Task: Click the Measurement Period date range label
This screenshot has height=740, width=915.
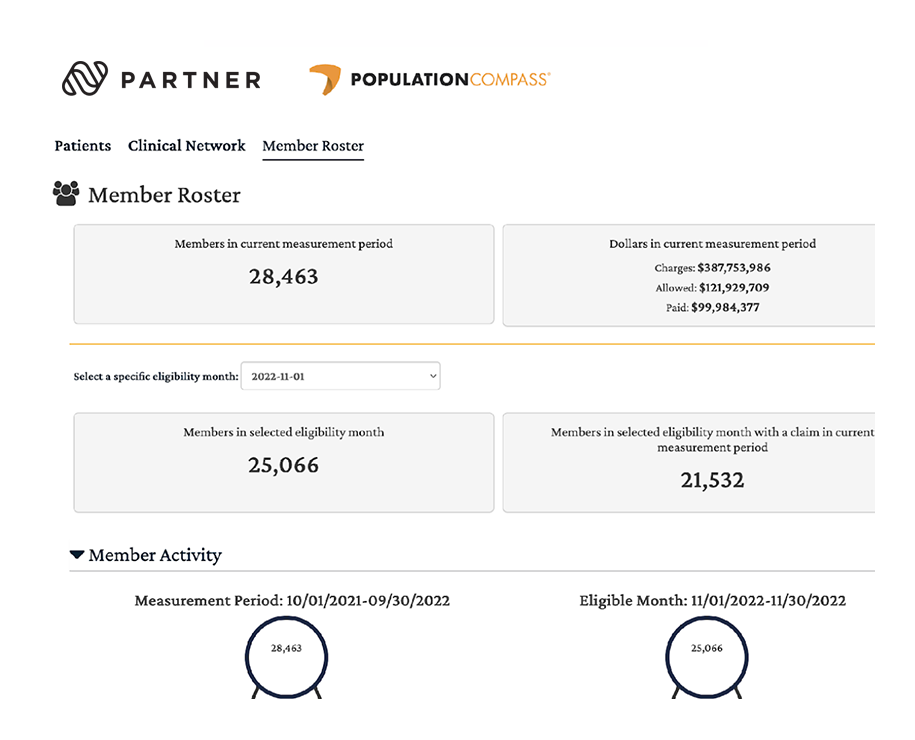Action: pos(292,601)
